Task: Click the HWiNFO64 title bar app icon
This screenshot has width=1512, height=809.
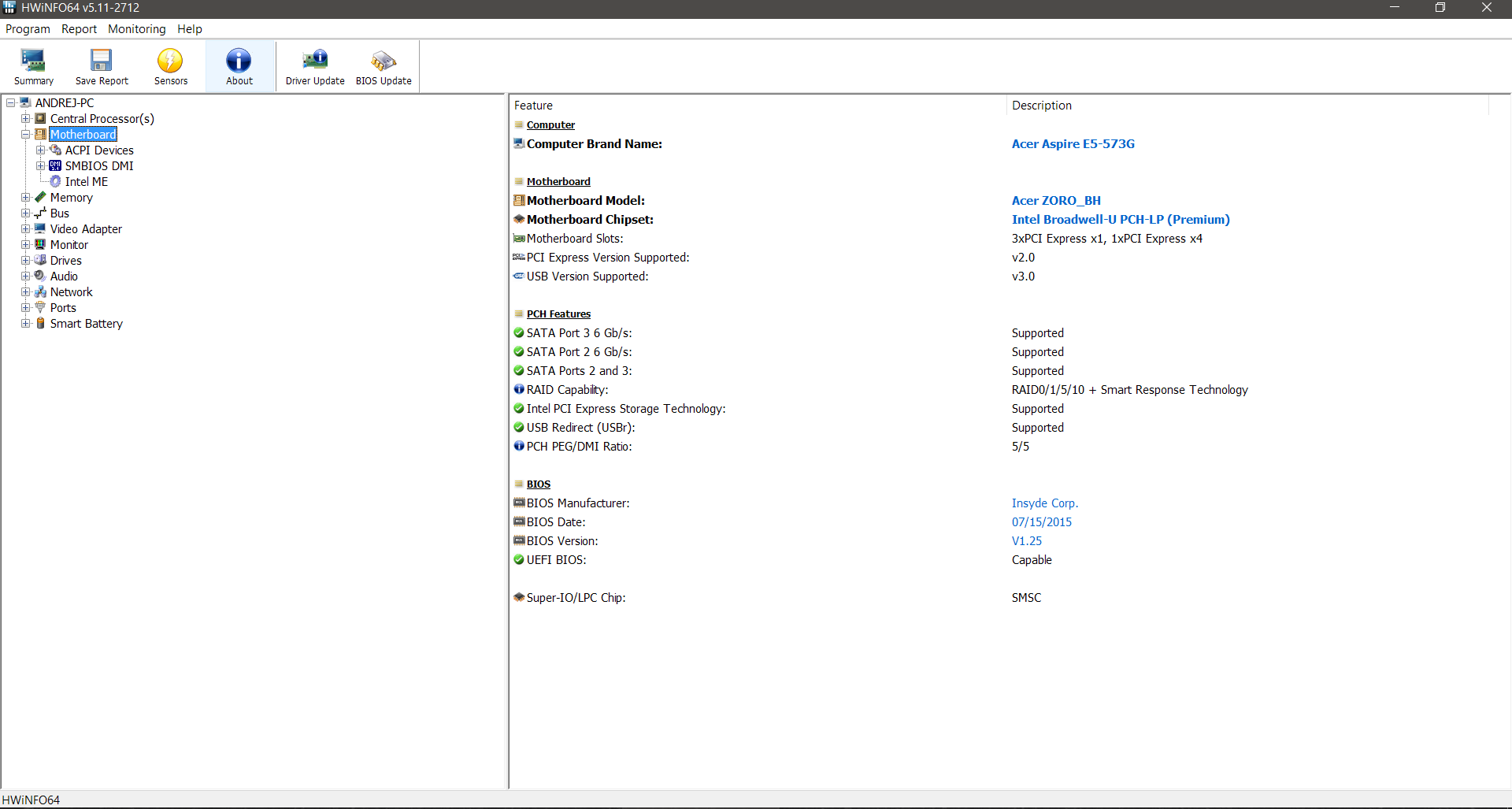Action: (x=9, y=8)
